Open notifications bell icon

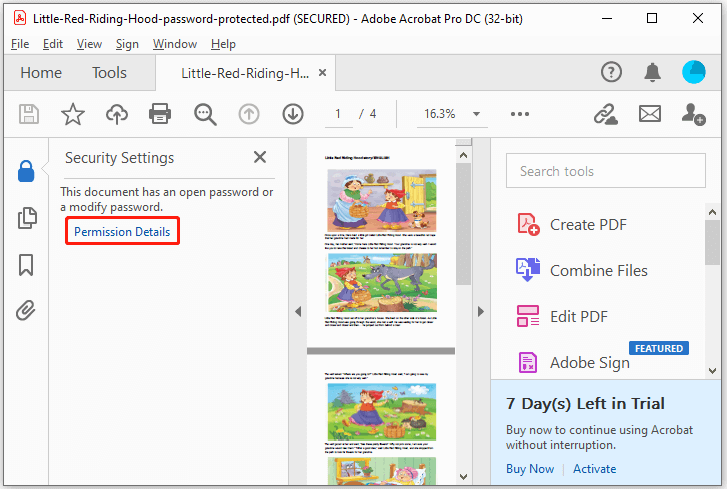click(x=652, y=72)
